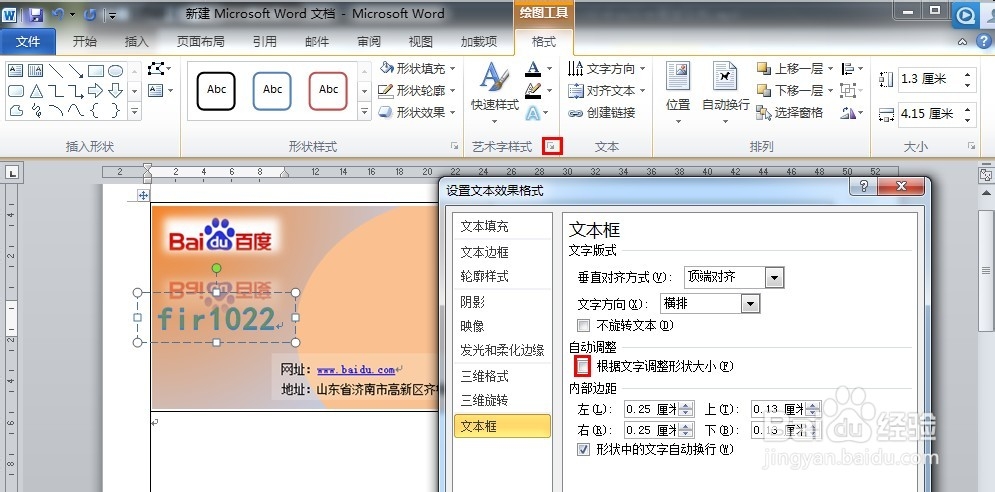
Task: Open the Position (位置) menu
Action: 678,93
